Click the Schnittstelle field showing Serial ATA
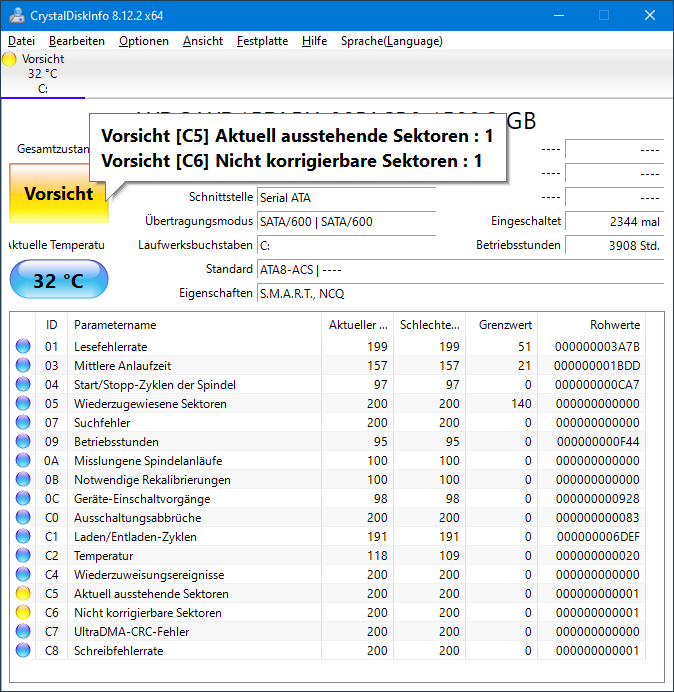The height and width of the screenshot is (692, 674). pyautogui.click(x=346, y=198)
